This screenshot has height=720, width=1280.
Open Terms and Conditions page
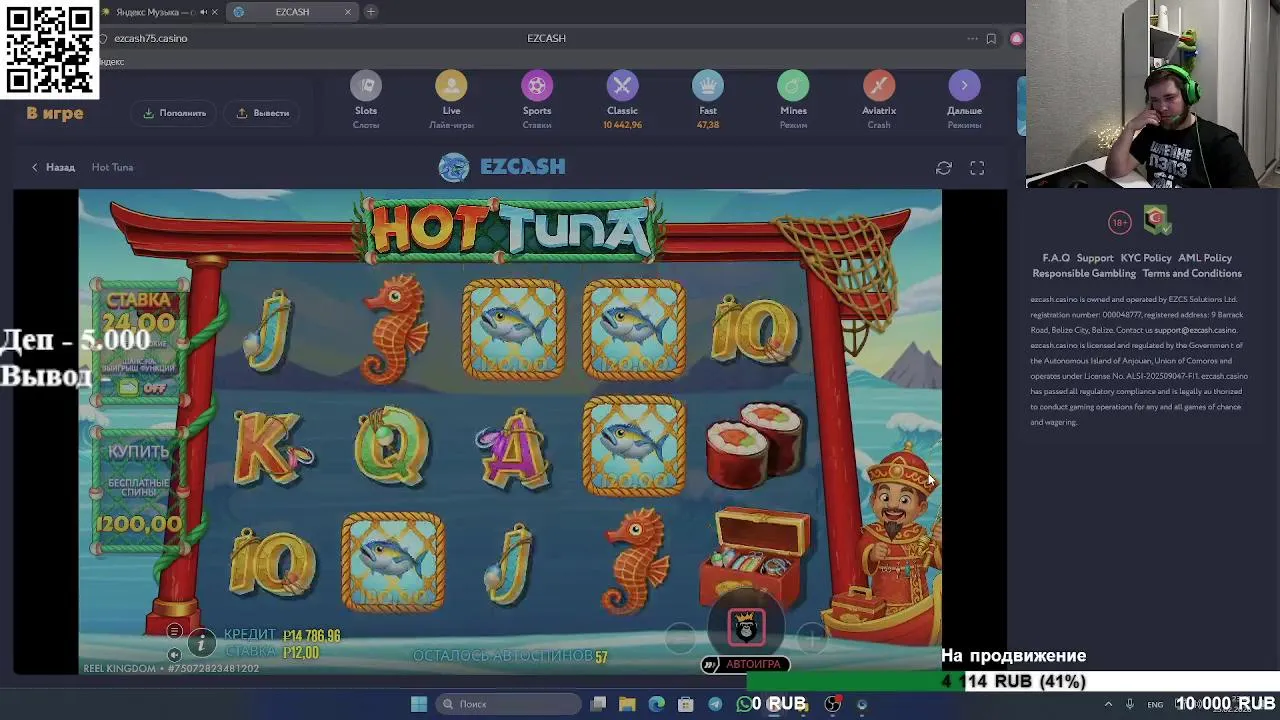1192,273
